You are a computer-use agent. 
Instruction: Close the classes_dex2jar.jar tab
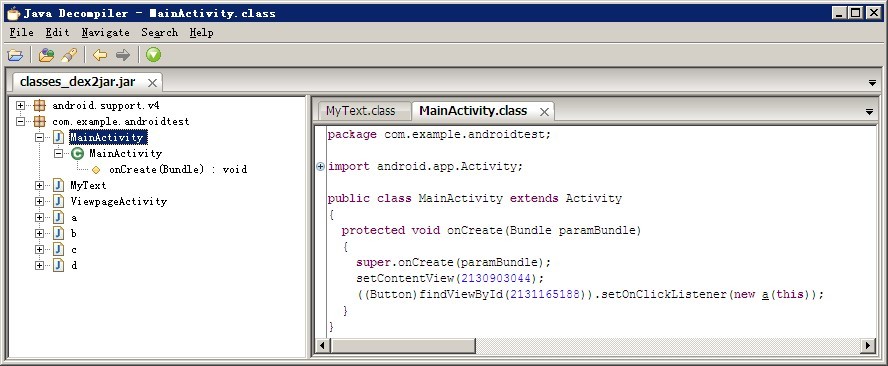coord(152,83)
